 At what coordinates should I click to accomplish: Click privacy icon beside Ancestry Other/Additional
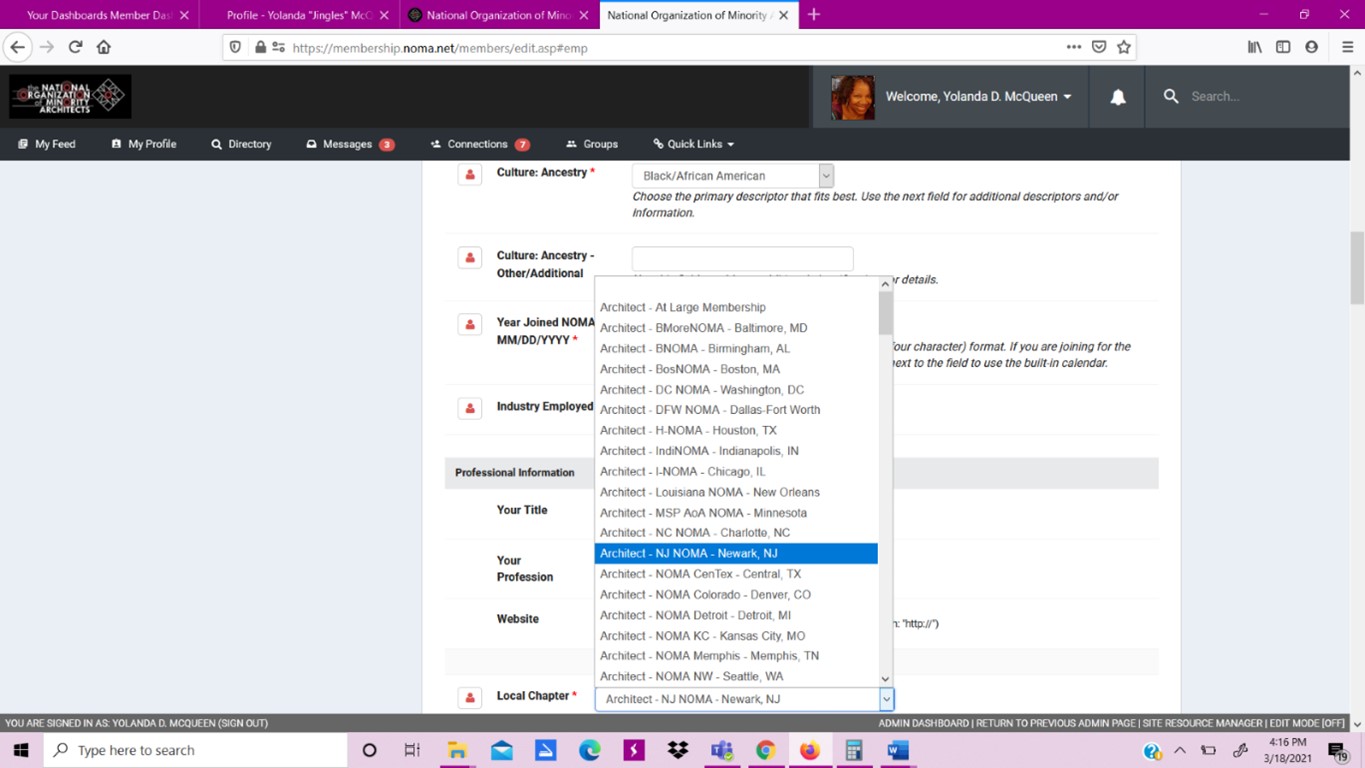pyautogui.click(x=470, y=258)
